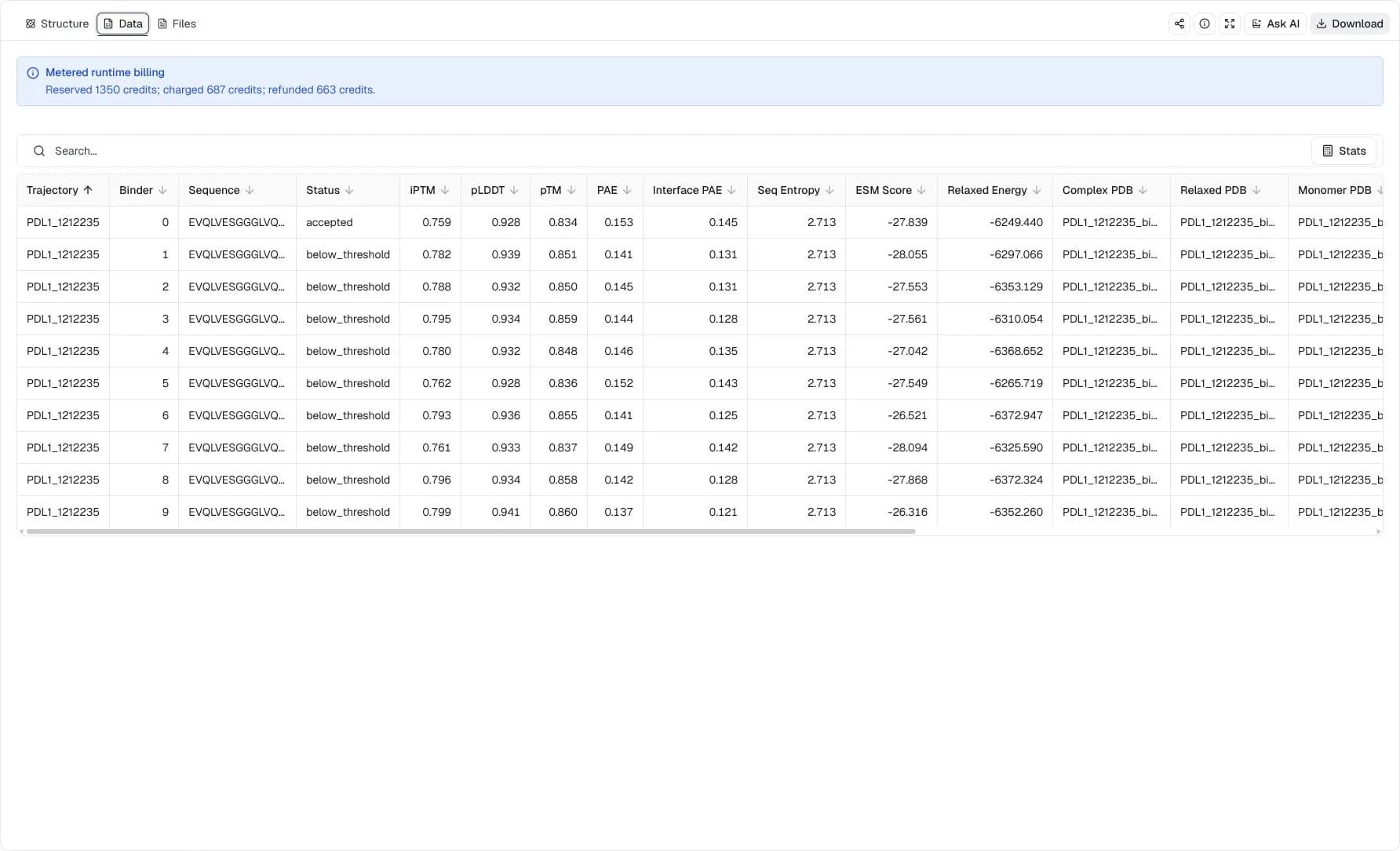Sort by pTM column arrow
1400x851 pixels.
[x=571, y=190]
